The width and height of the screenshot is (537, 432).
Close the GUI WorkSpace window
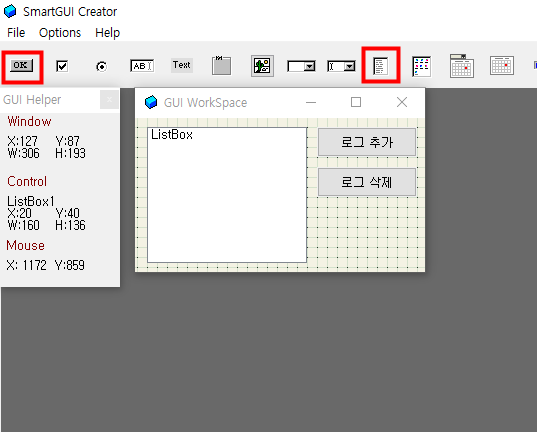[x=402, y=102]
